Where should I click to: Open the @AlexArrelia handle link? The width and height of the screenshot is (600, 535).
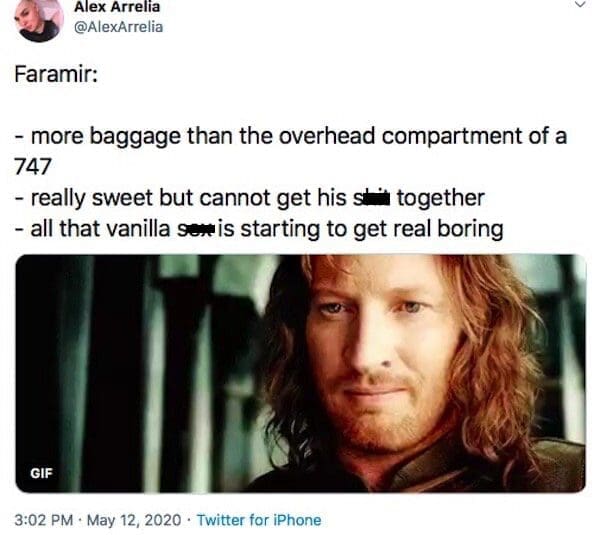pos(118,27)
